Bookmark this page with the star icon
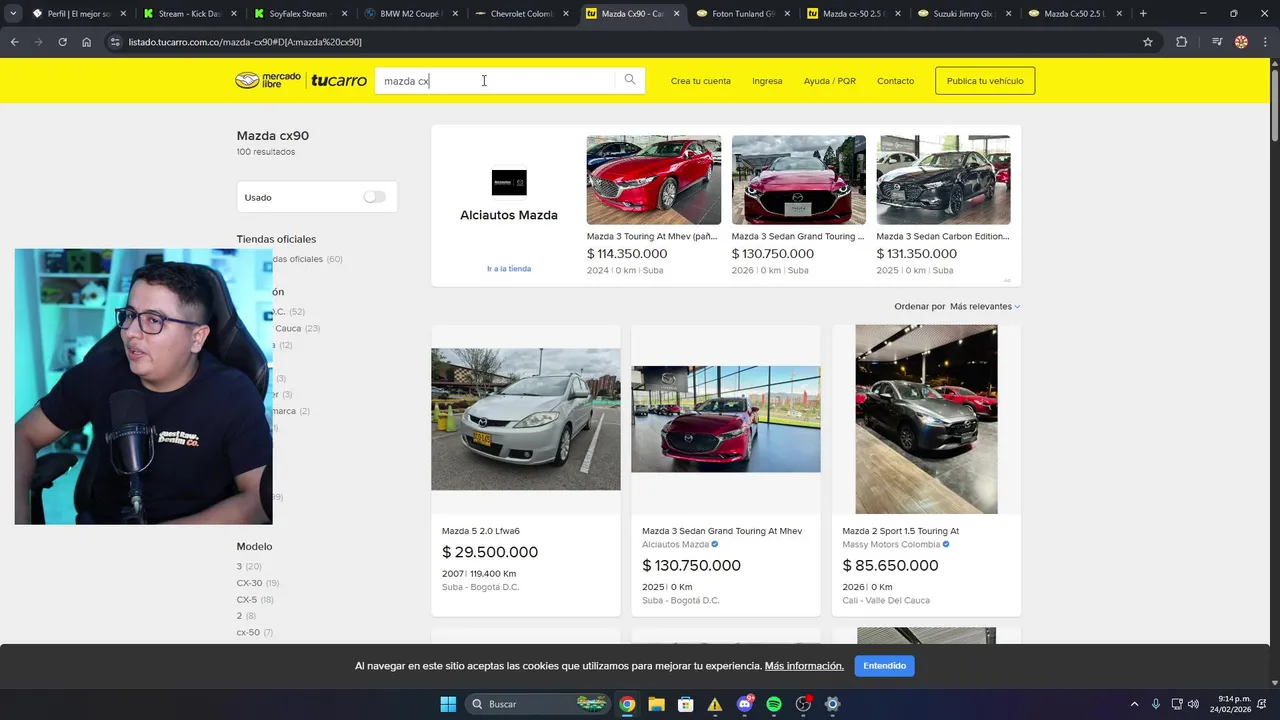Screen dimensions: 1280x720 tap(1148, 42)
